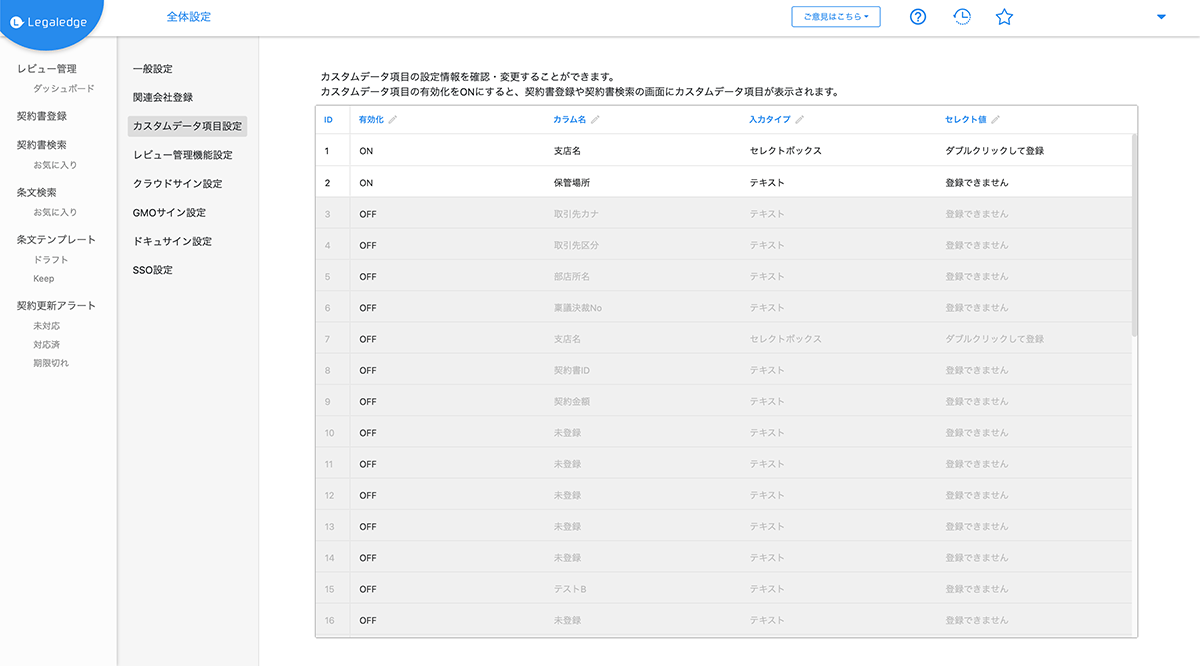Toggle the ON value for row 1
The height and width of the screenshot is (666, 1200).
(x=366, y=151)
